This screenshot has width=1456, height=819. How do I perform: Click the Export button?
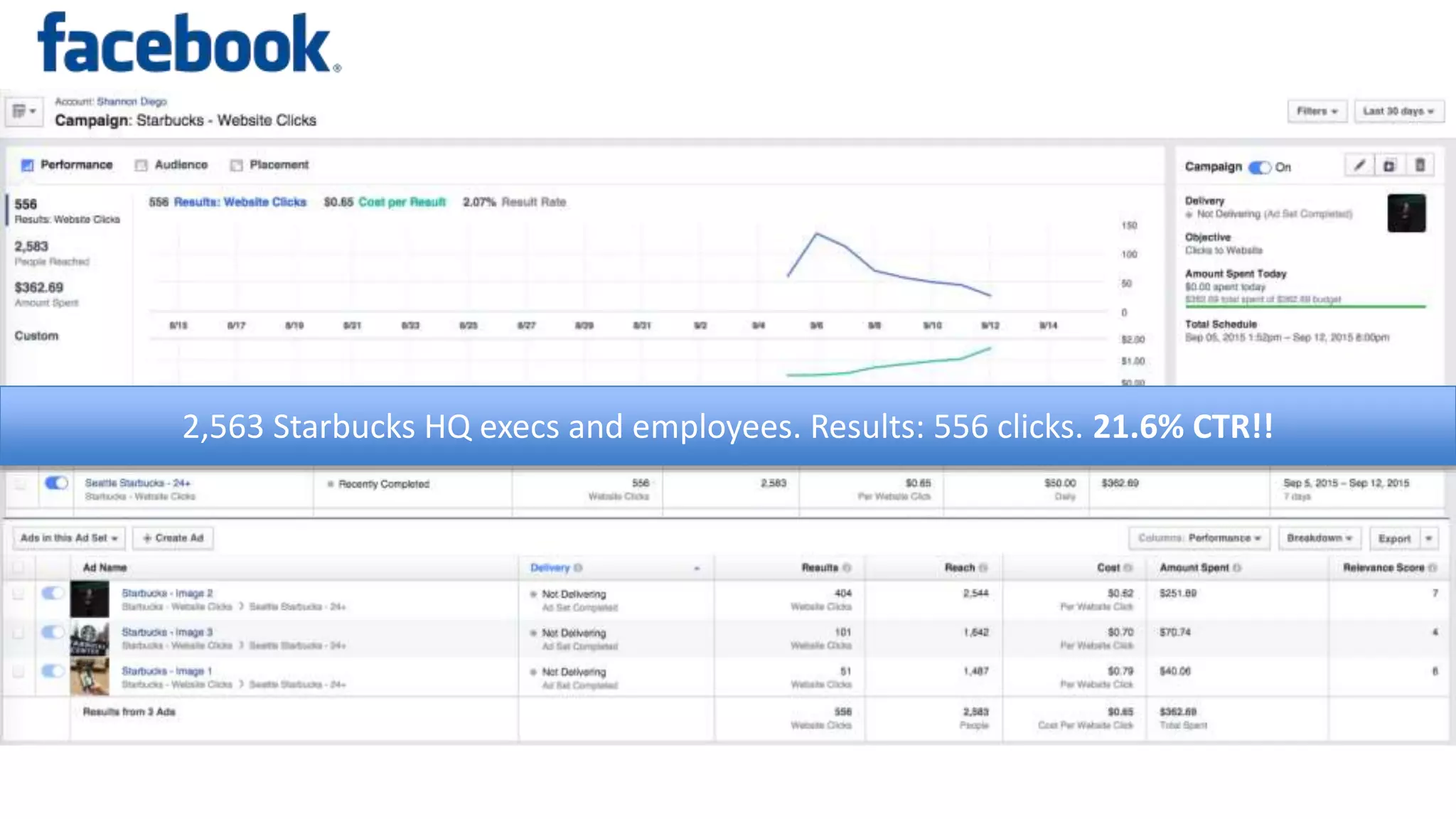pos(1394,538)
